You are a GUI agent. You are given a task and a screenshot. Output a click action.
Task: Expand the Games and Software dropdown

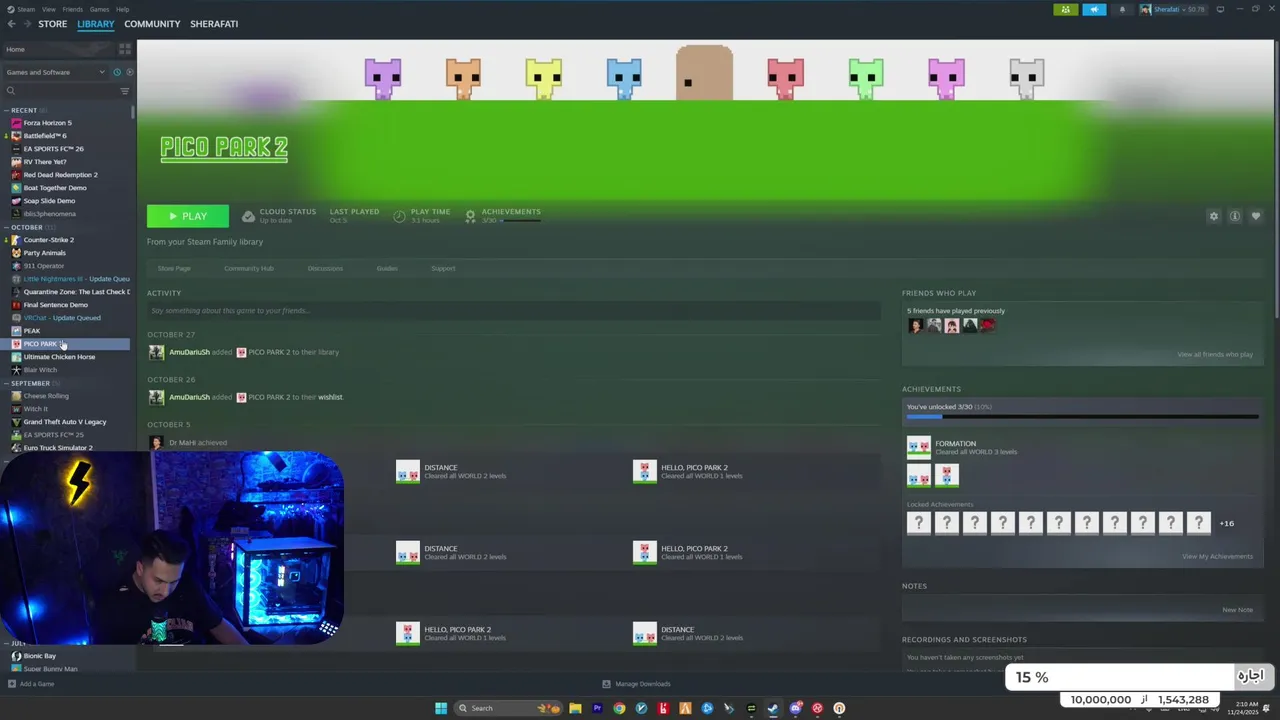[x=55, y=72]
